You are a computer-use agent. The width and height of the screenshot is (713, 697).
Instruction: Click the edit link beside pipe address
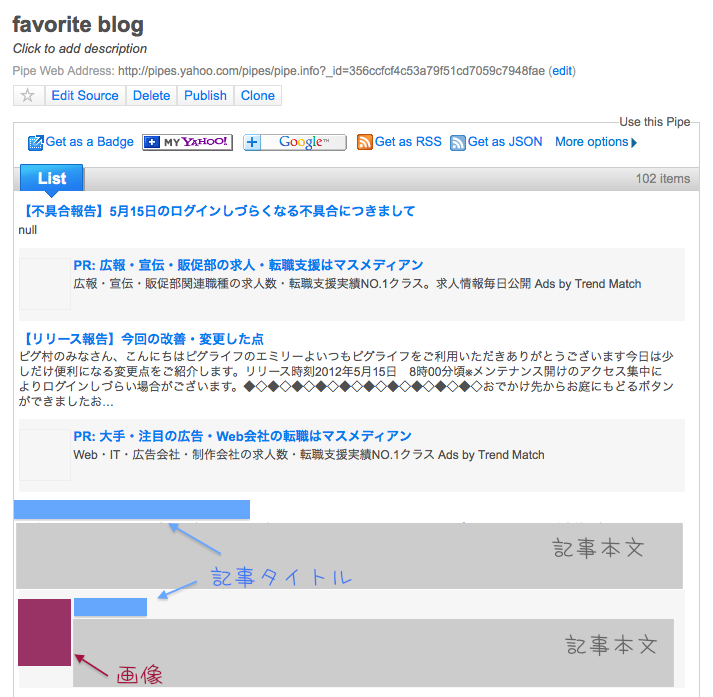[563, 71]
